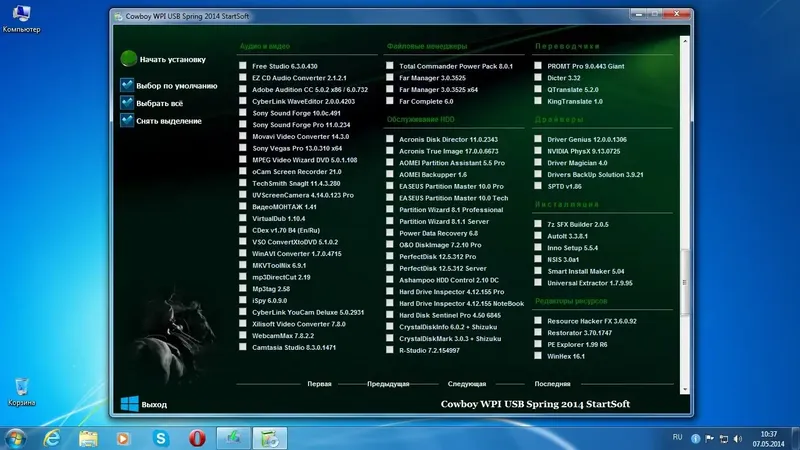Check Sony Vegas Pro 13.0.310 x64
Image resolution: width=800 pixels, height=450 pixels.
pos(243,147)
